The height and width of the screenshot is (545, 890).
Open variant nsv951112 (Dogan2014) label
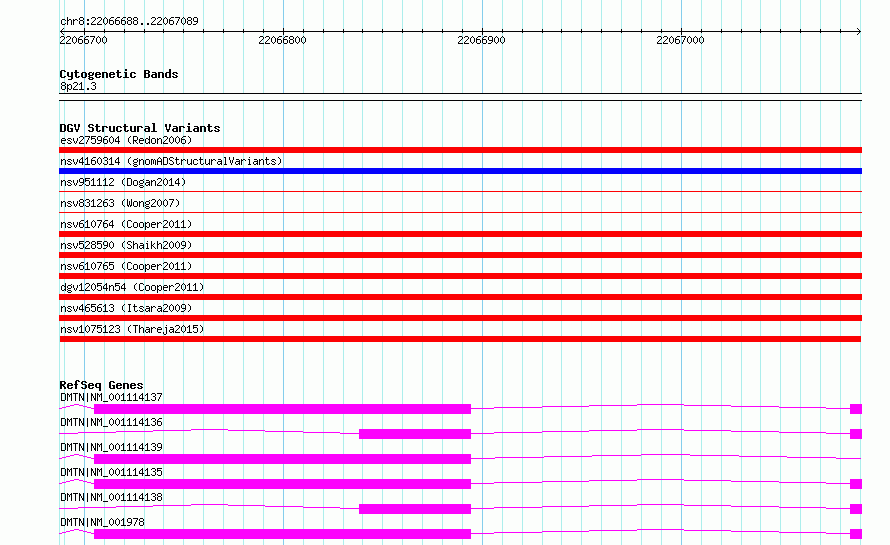(123, 182)
